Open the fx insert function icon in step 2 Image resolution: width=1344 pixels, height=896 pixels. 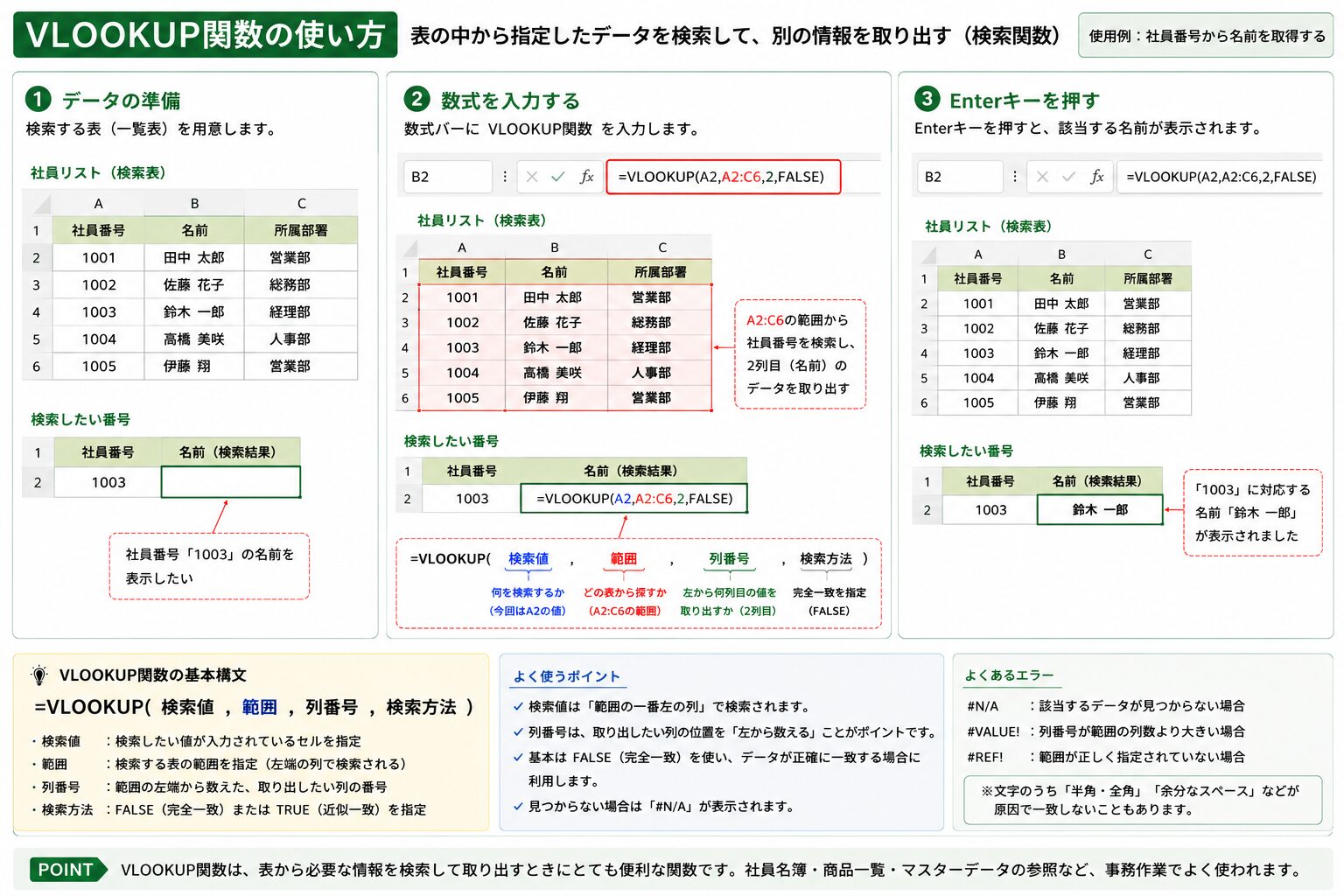(x=586, y=177)
